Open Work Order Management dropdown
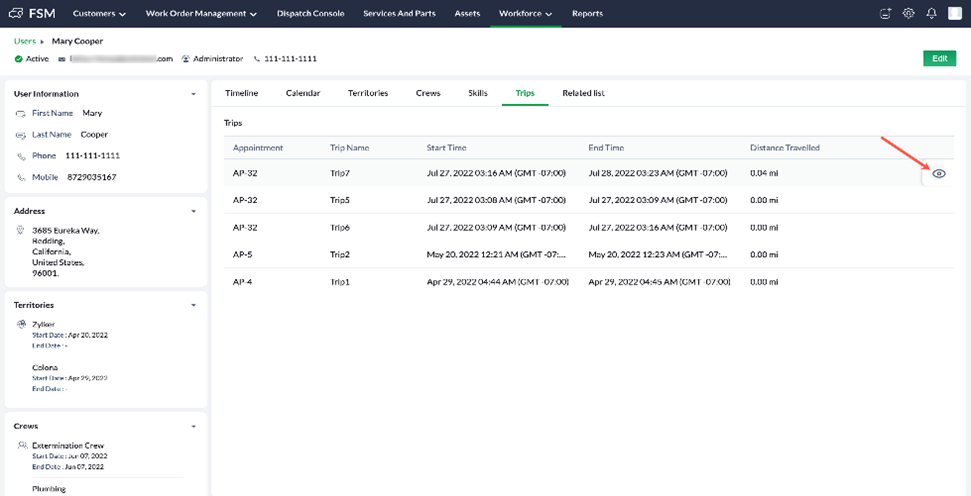 (x=201, y=14)
